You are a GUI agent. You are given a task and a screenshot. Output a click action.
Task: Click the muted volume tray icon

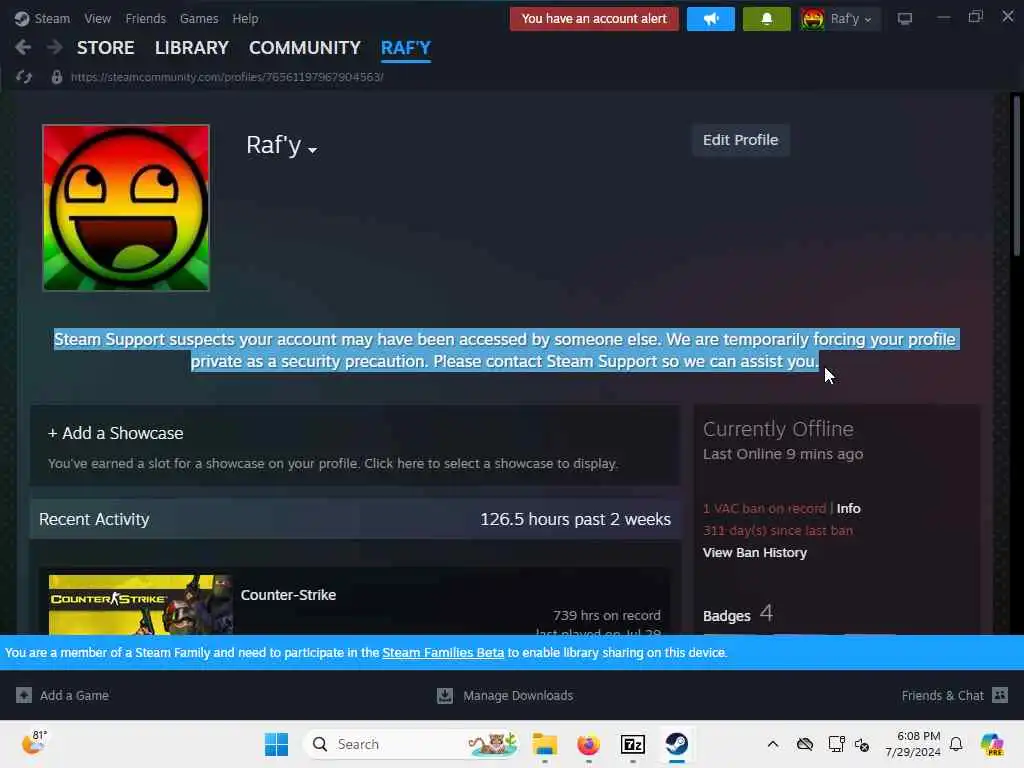(862, 745)
